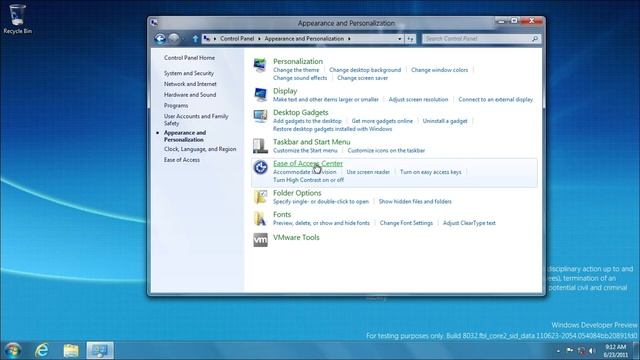Open Network and Internet category
This screenshot has width=640, height=360.
(190, 84)
